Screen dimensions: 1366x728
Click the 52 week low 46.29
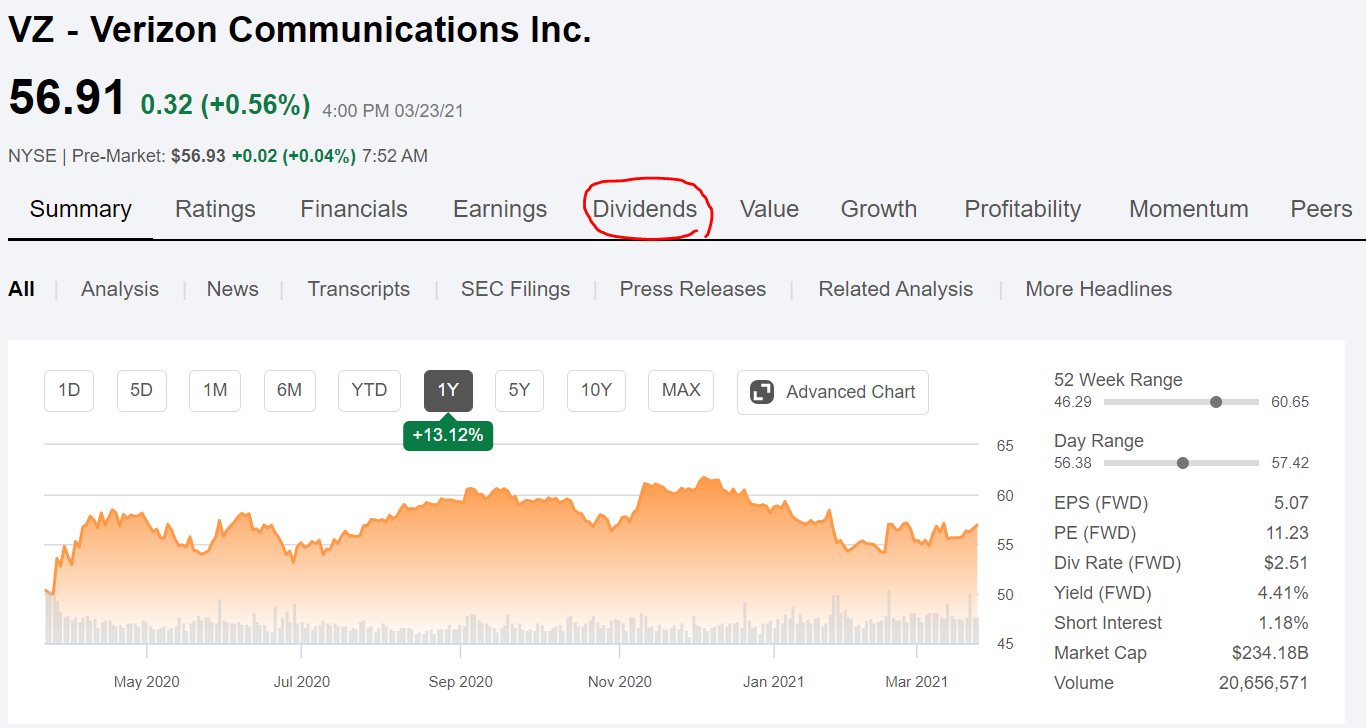1073,402
